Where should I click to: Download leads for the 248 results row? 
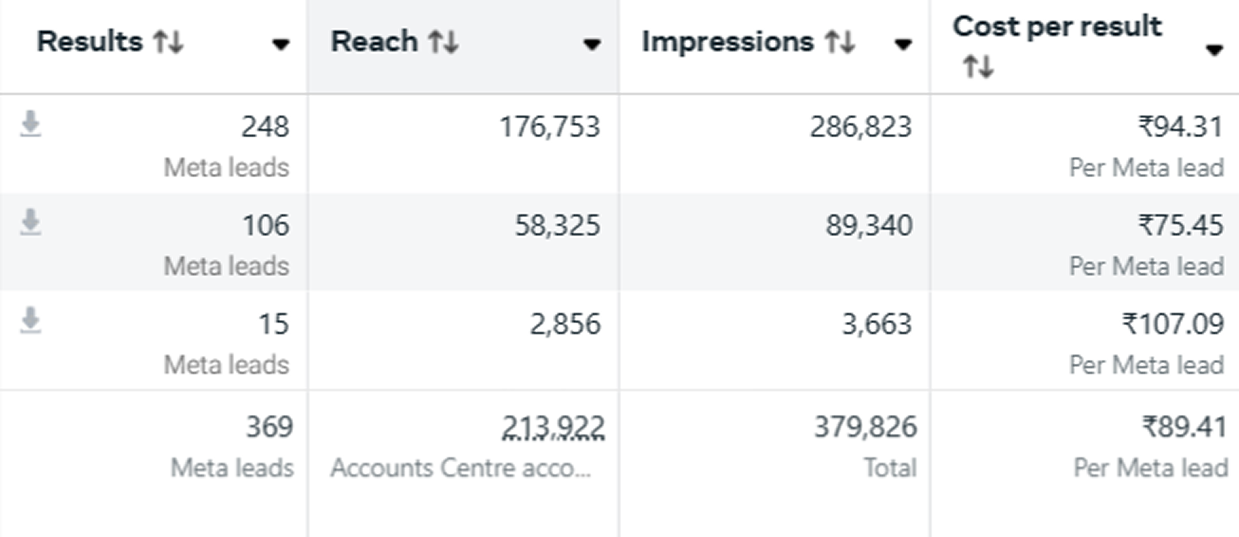click(x=31, y=125)
